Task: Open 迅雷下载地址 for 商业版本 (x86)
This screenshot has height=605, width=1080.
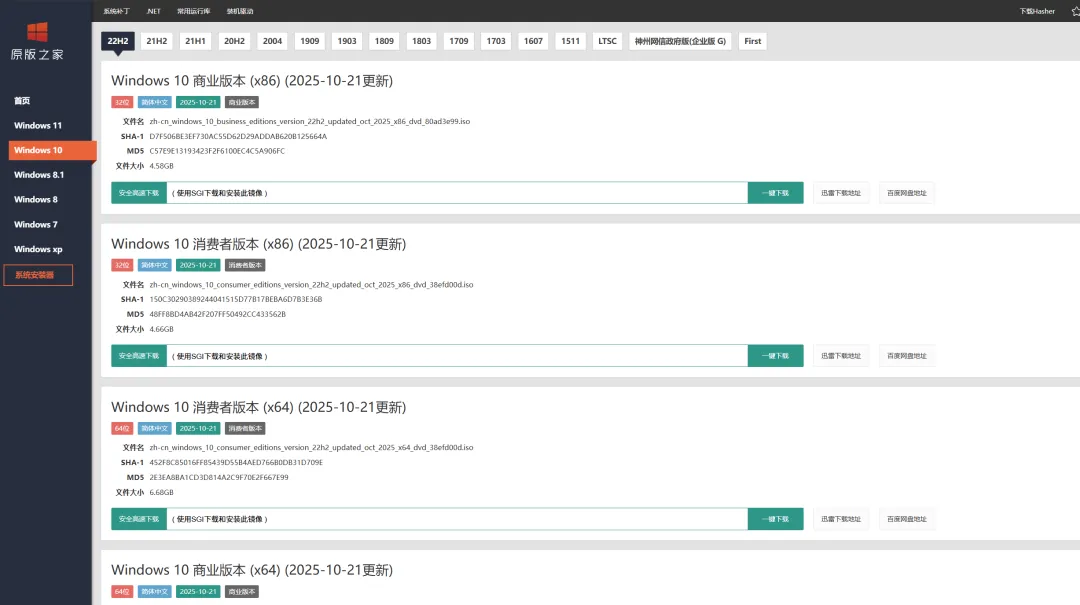Action: tap(840, 193)
